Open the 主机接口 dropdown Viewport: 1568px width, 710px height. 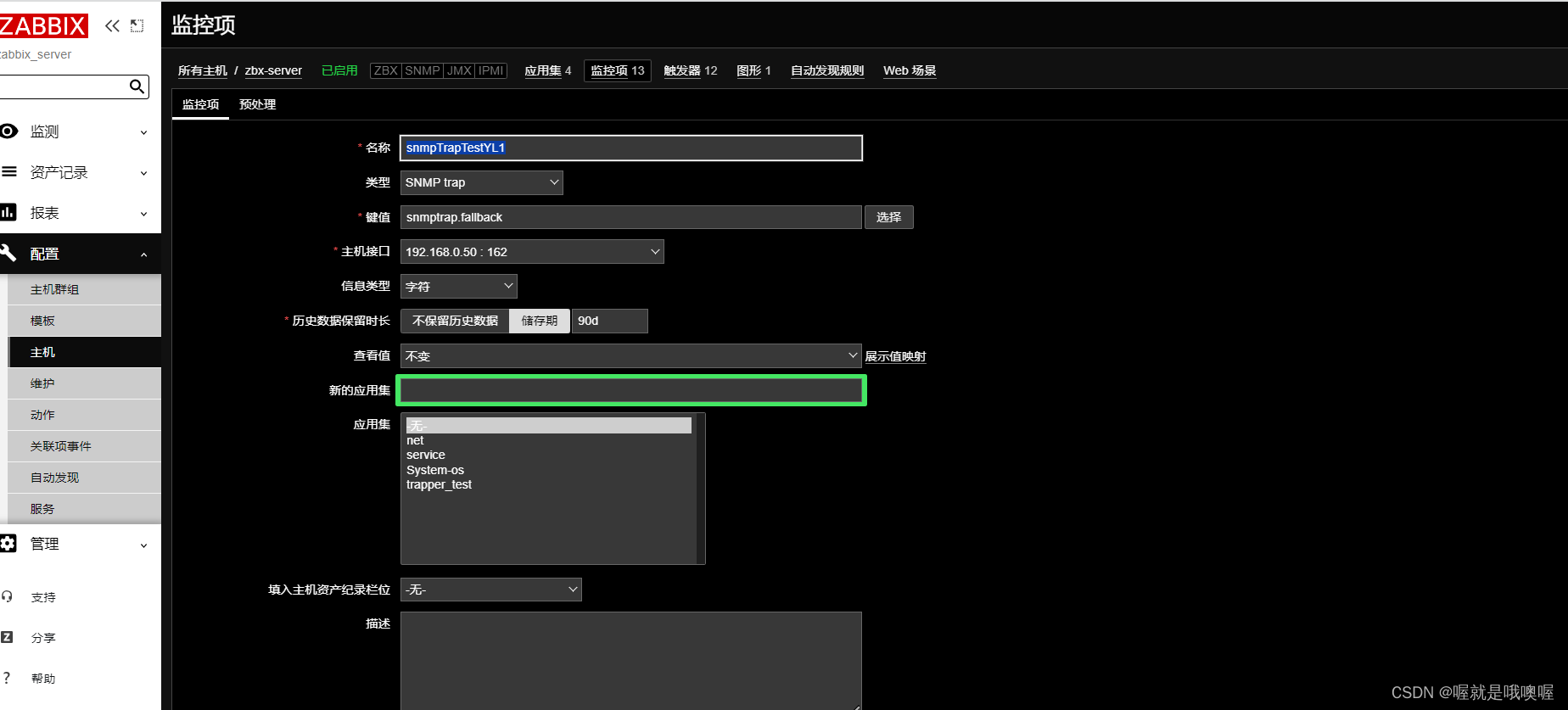pos(532,252)
